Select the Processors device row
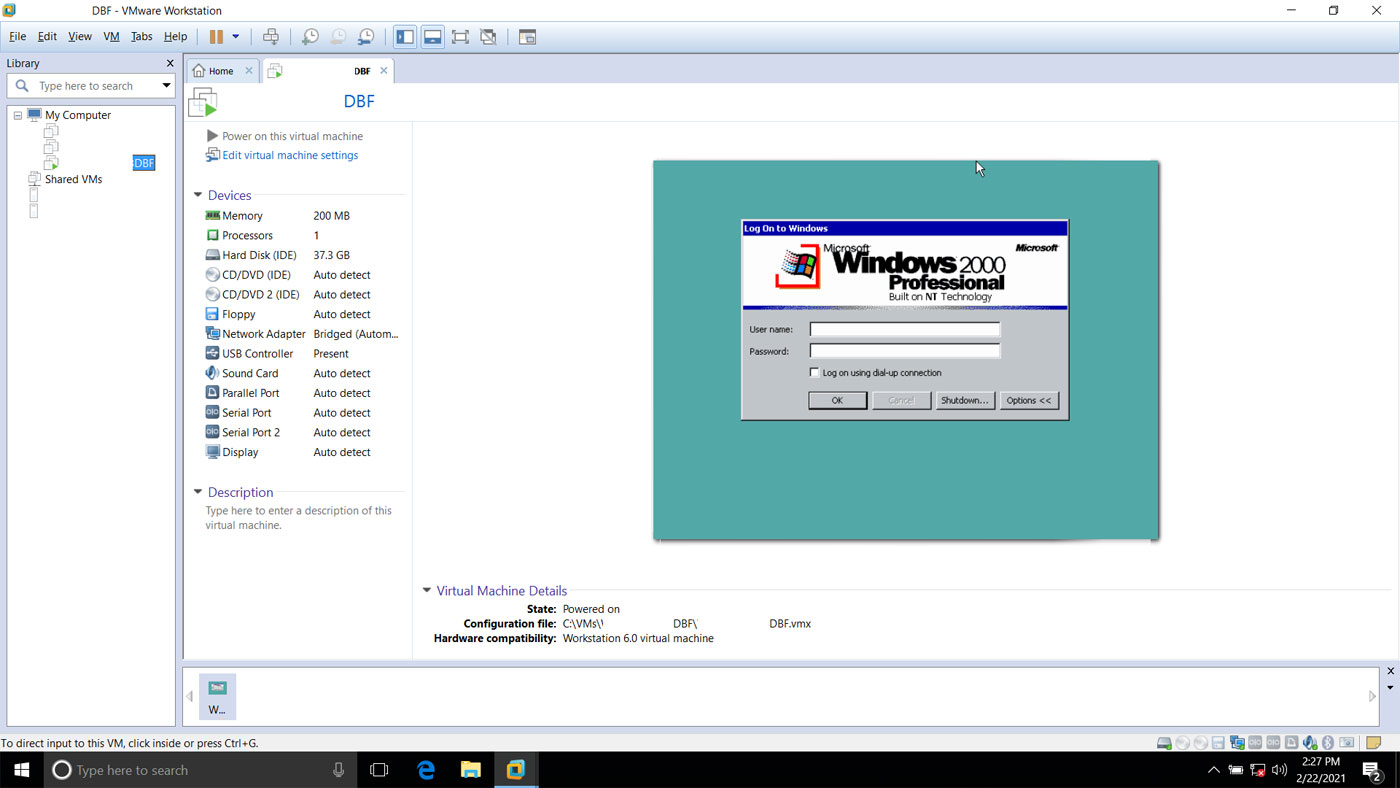 coord(302,235)
